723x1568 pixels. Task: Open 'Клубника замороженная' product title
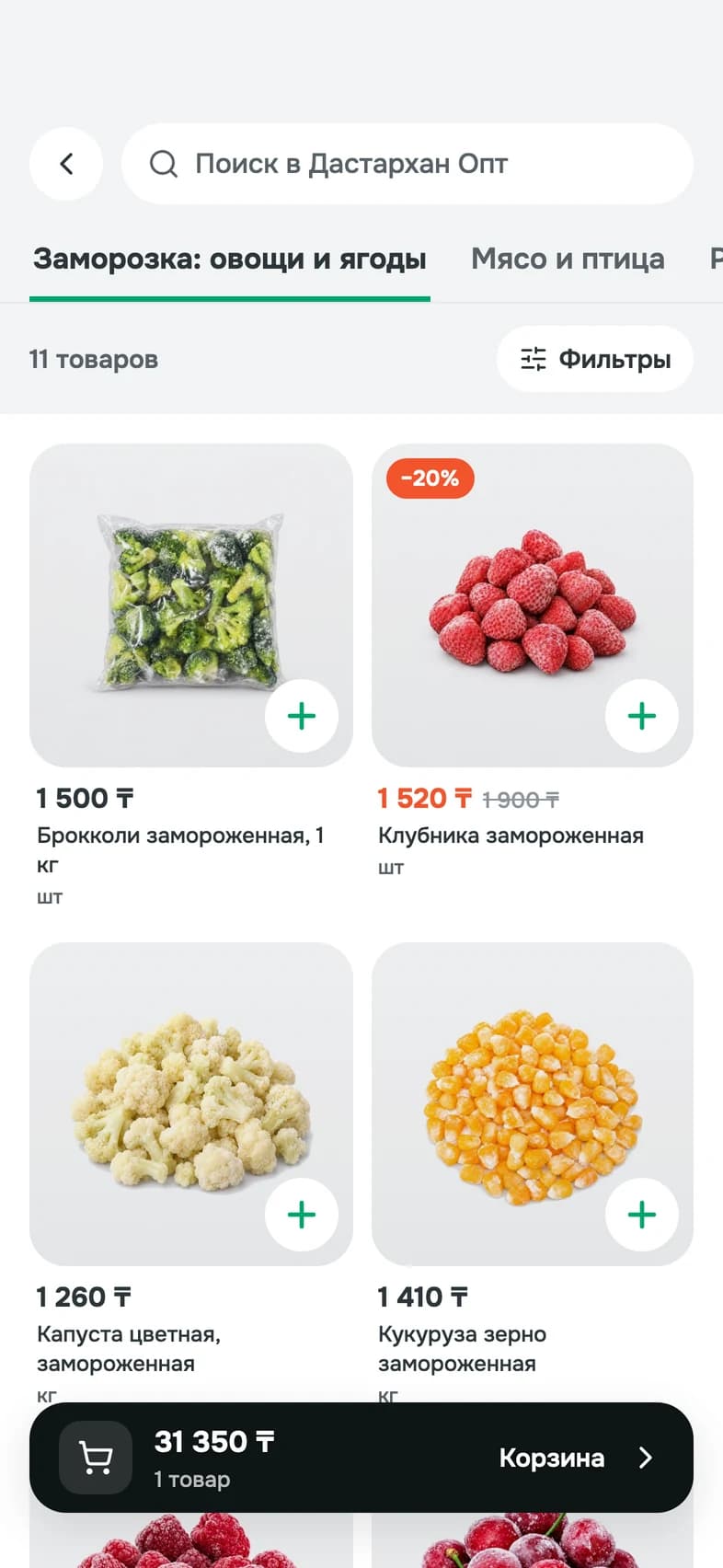[511, 836]
